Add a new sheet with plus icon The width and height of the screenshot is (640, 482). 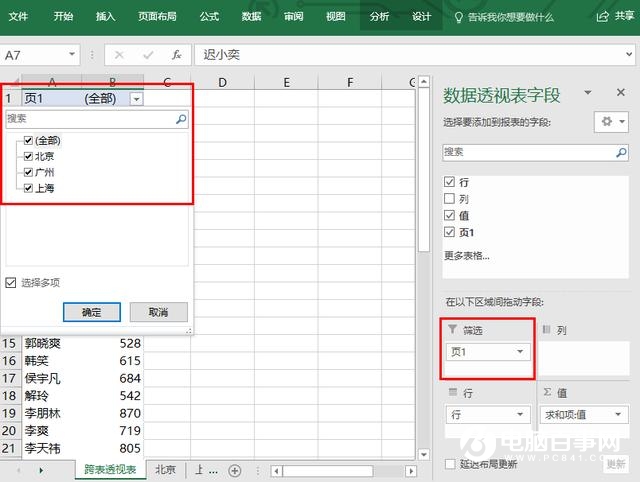coord(235,470)
